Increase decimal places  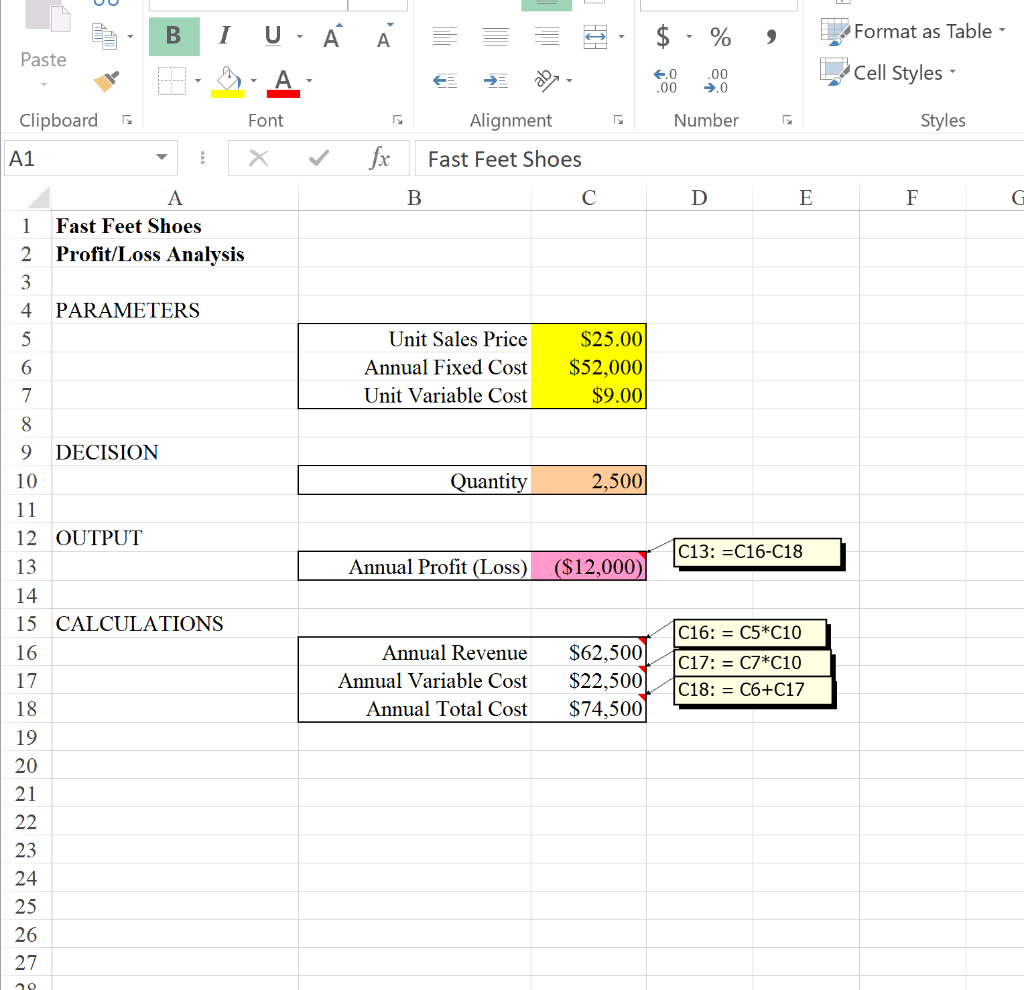coord(665,80)
